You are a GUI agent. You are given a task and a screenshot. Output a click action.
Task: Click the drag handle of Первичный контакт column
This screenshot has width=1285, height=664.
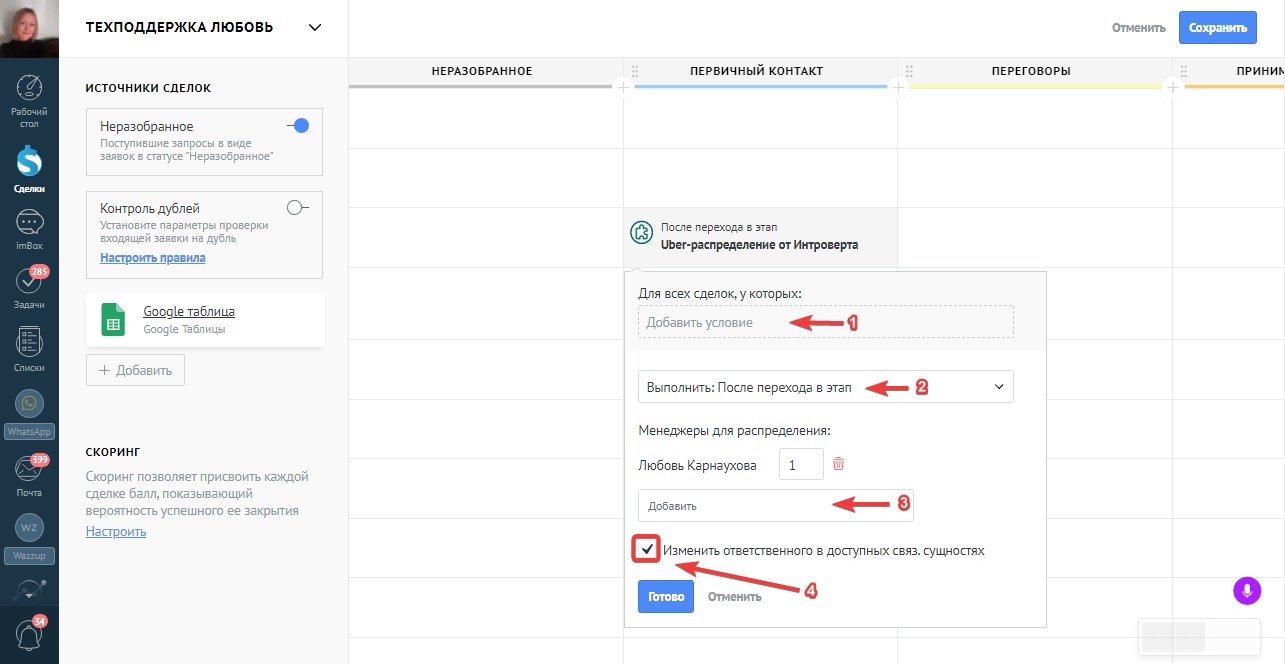coord(634,71)
